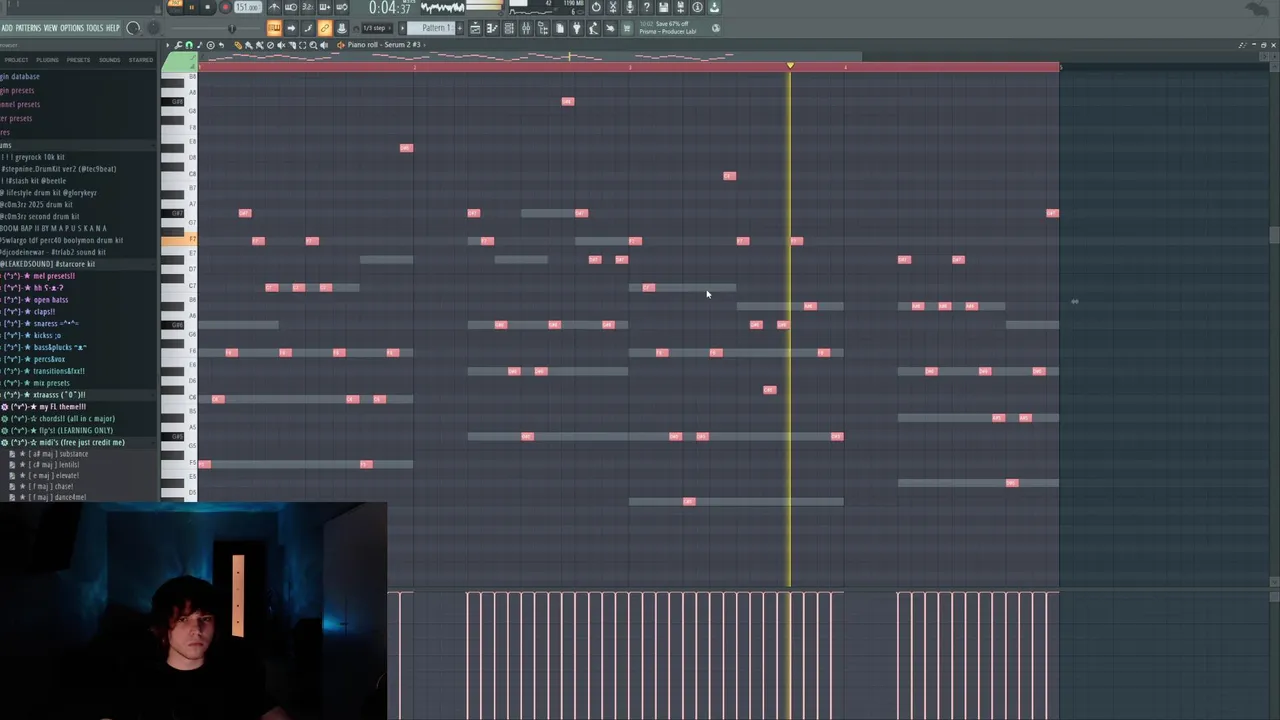The image size is (1280, 720).
Task: Toggle the highlighted piano roll snap button
Action: pos(275,28)
